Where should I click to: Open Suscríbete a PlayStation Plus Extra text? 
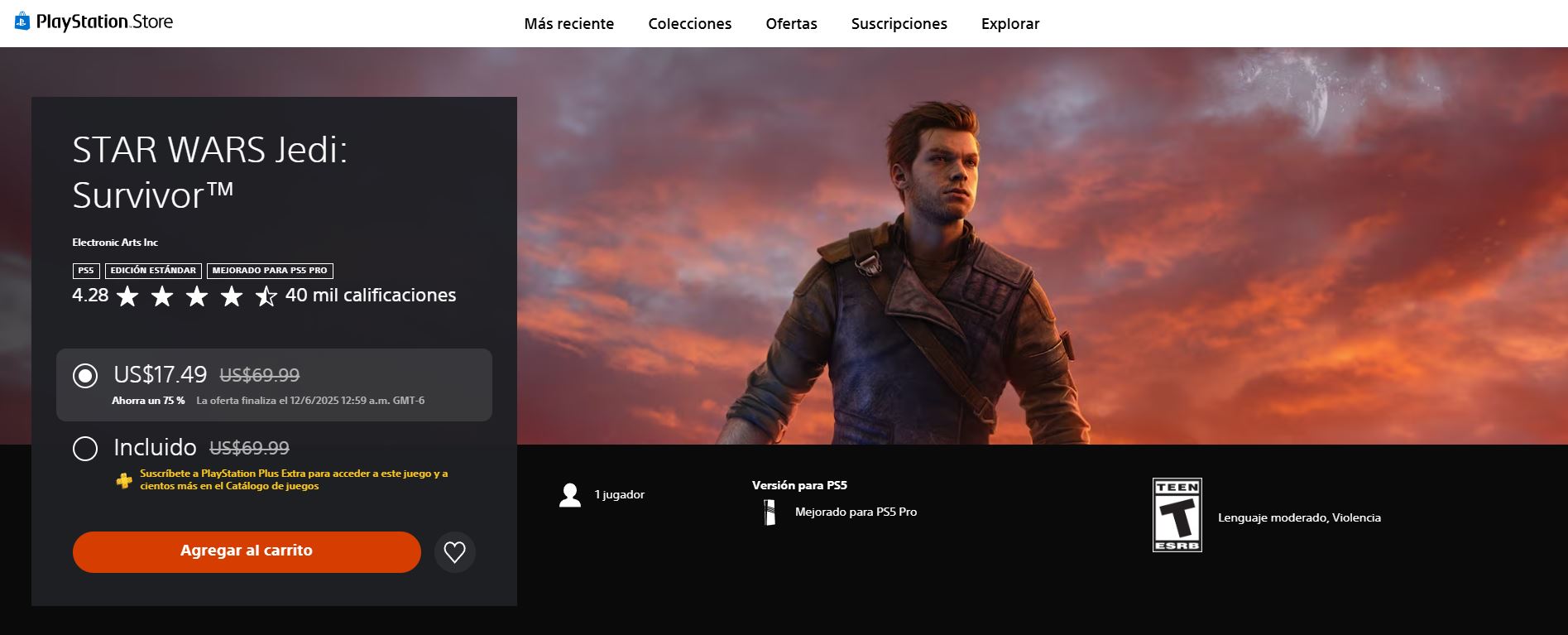(294, 479)
